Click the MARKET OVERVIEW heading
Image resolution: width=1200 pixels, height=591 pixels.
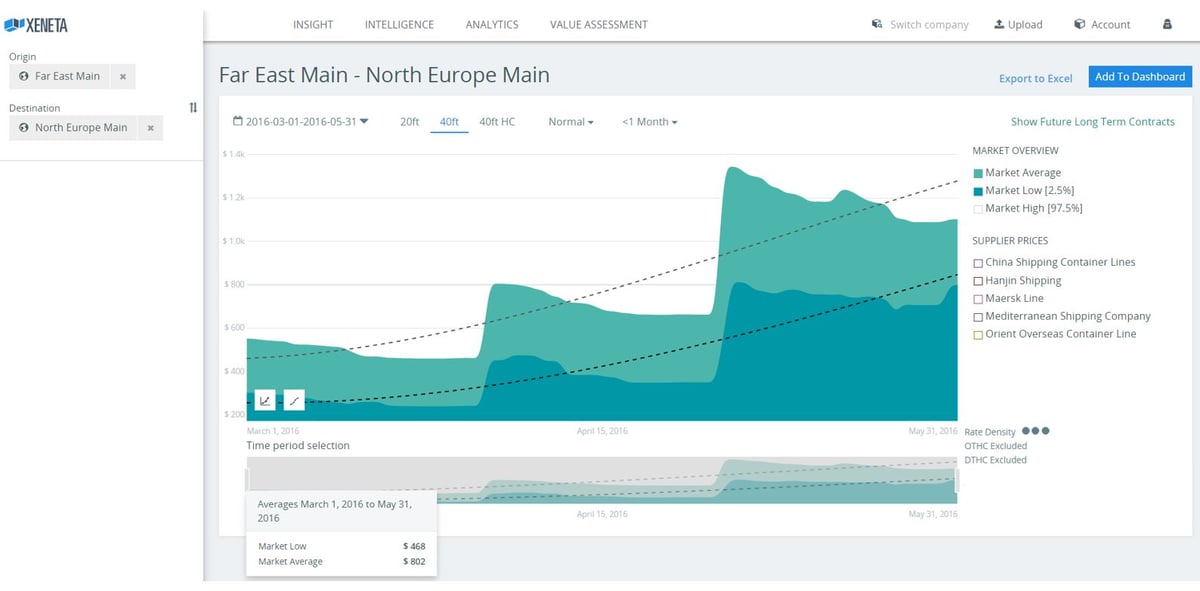(x=1015, y=151)
